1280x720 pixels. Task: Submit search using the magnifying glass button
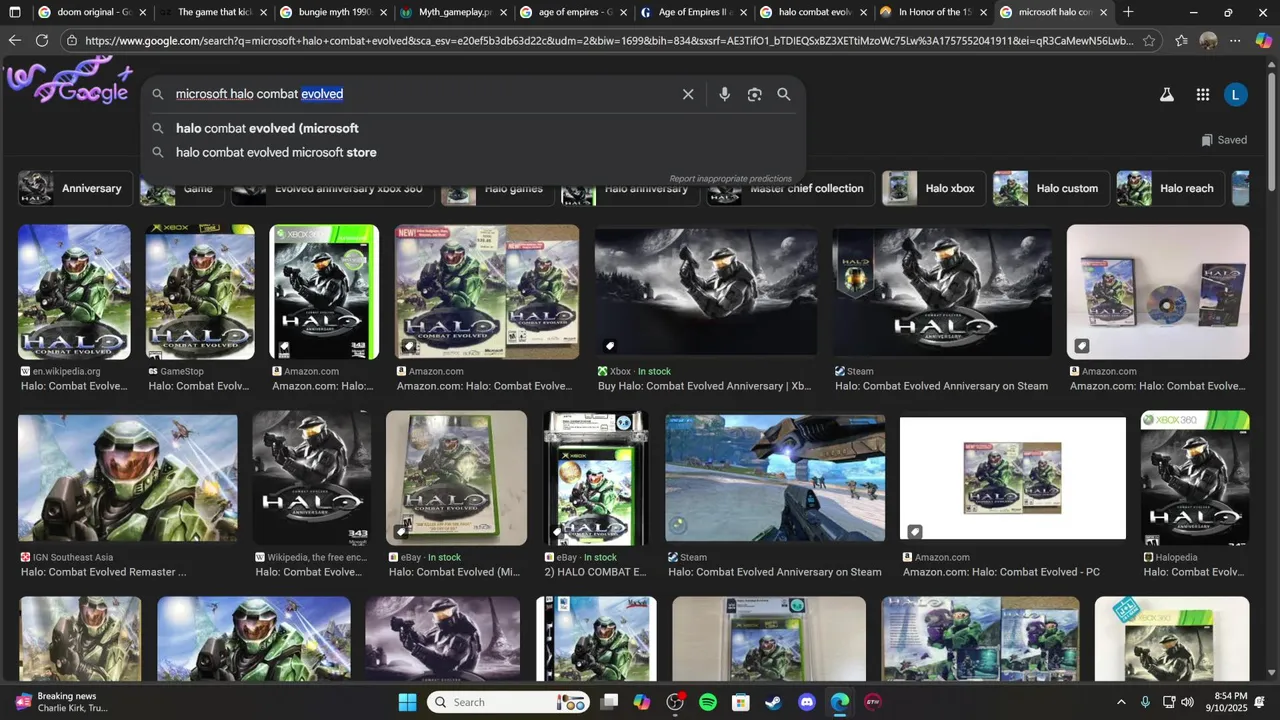click(784, 94)
